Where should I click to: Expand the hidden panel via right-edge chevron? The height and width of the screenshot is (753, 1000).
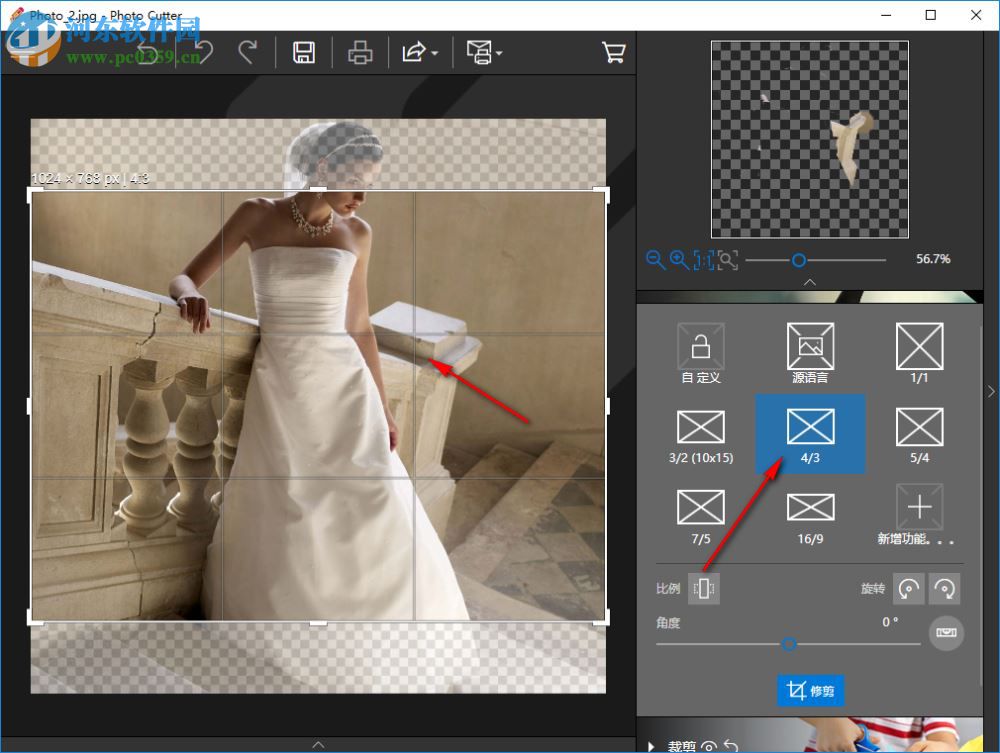(x=991, y=391)
